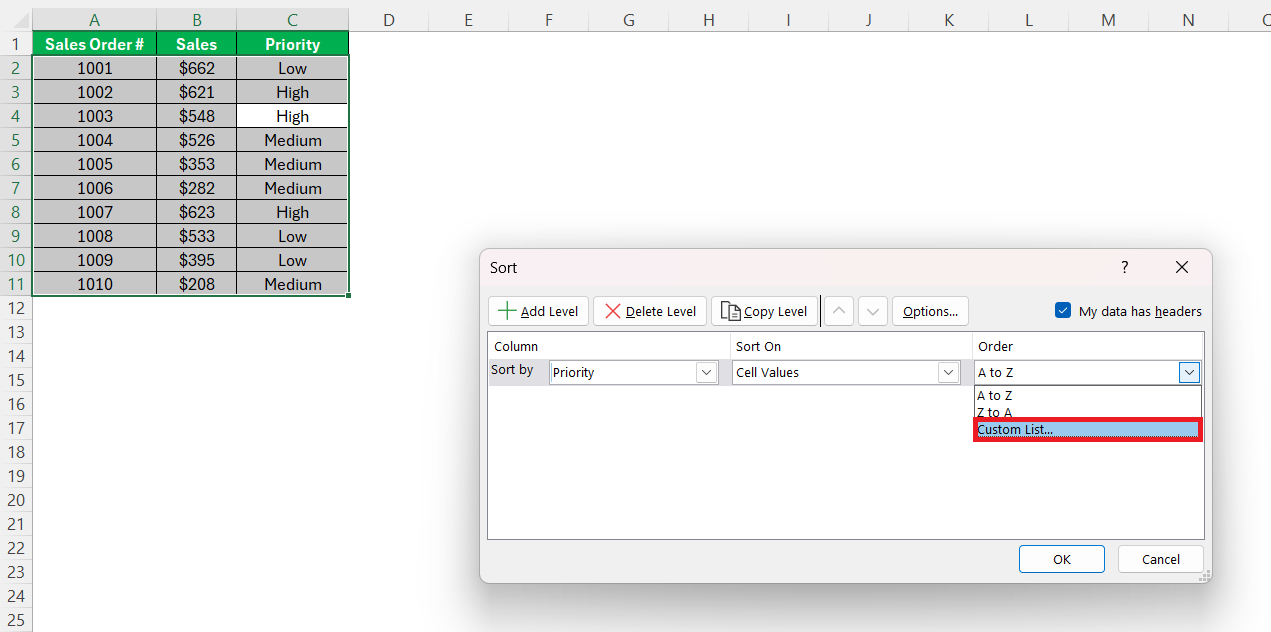The width and height of the screenshot is (1271, 632).
Task: Click the Low priority cell in row 2
Action: [x=293, y=68]
